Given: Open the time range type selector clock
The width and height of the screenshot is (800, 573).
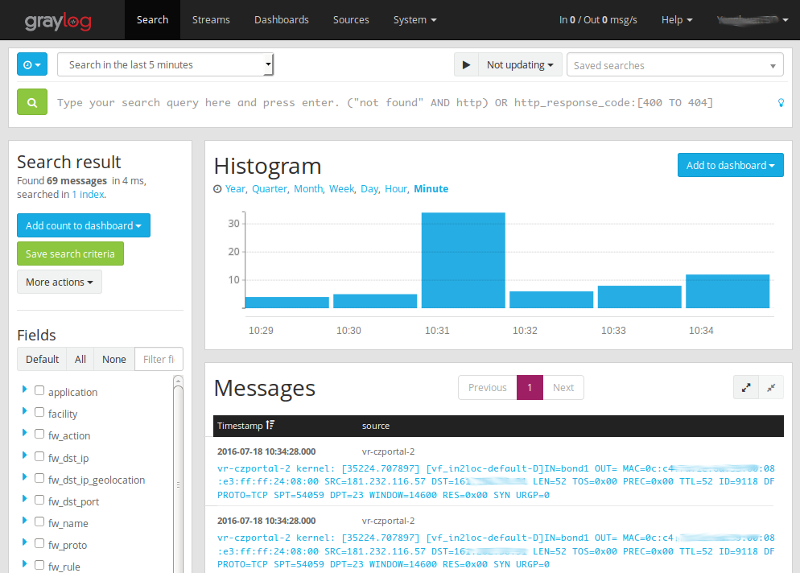Looking at the screenshot, I should (32, 65).
